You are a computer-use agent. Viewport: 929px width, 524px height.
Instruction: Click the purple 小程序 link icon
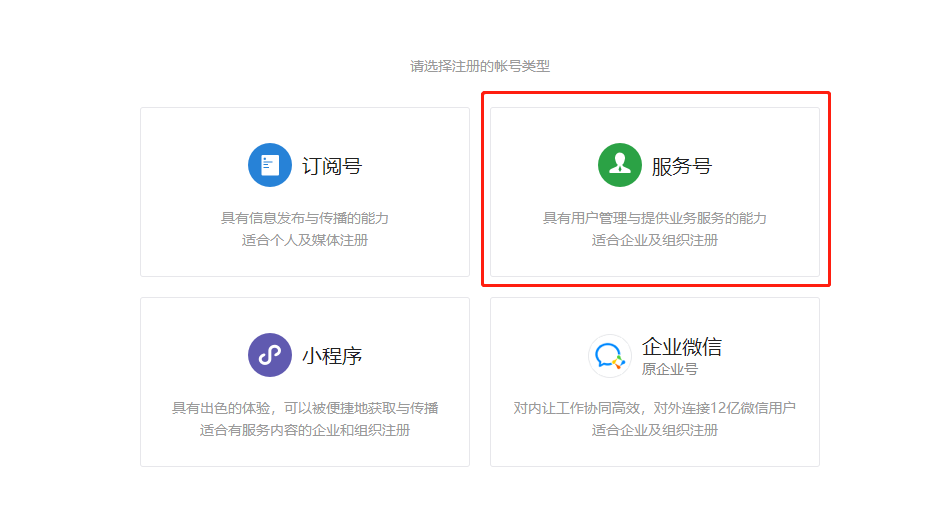point(270,355)
